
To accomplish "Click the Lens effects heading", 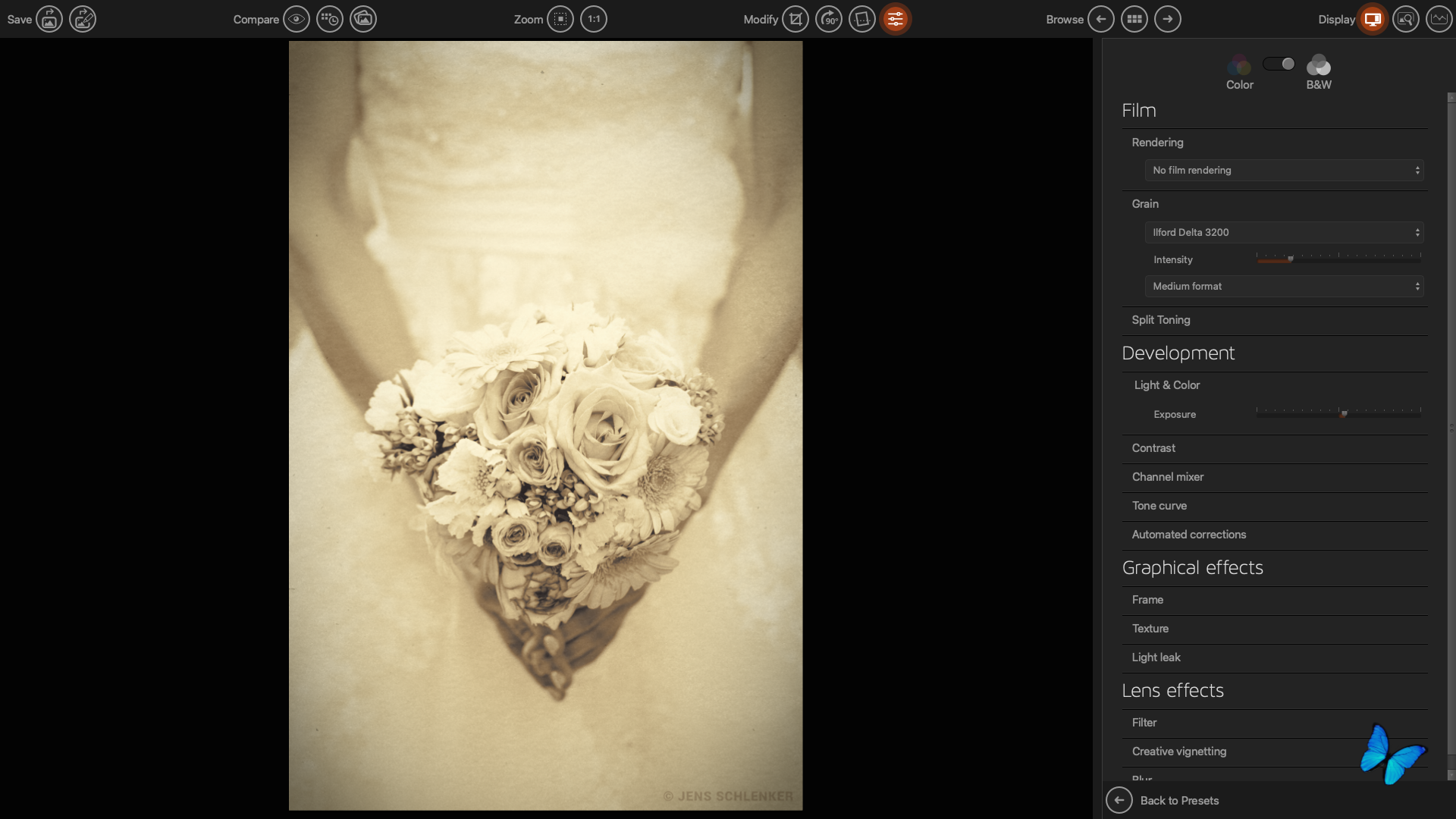I will pos(1173,691).
